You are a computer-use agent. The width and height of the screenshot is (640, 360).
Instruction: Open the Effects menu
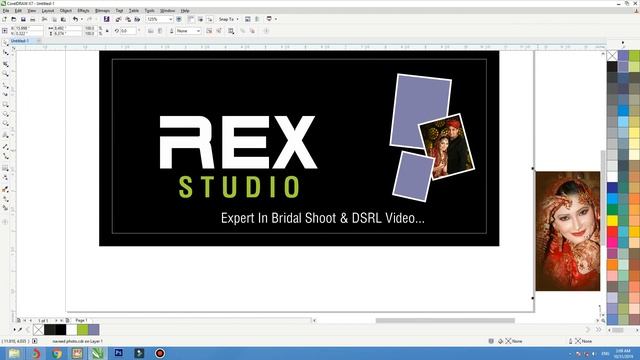click(x=83, y=11)
